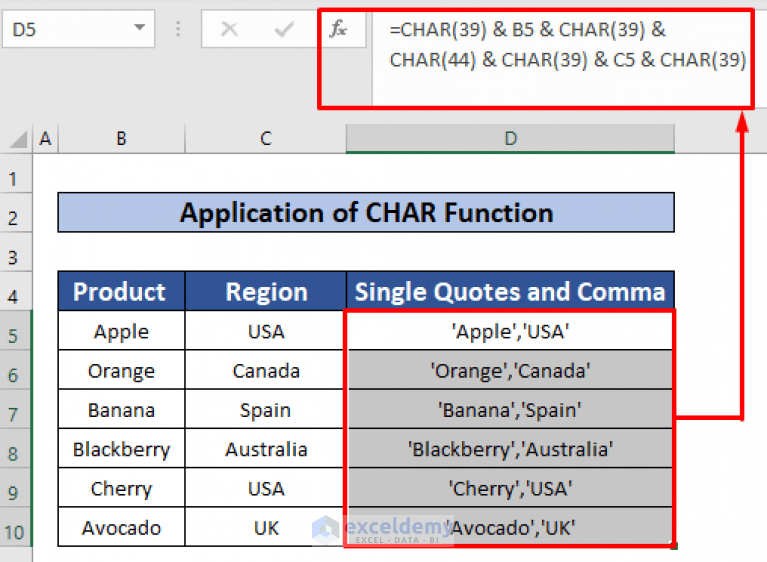Viewport: 767px width, 562px height.
Task: Select the result cell 'Cherry','USA'
Action: click(510, 488)
